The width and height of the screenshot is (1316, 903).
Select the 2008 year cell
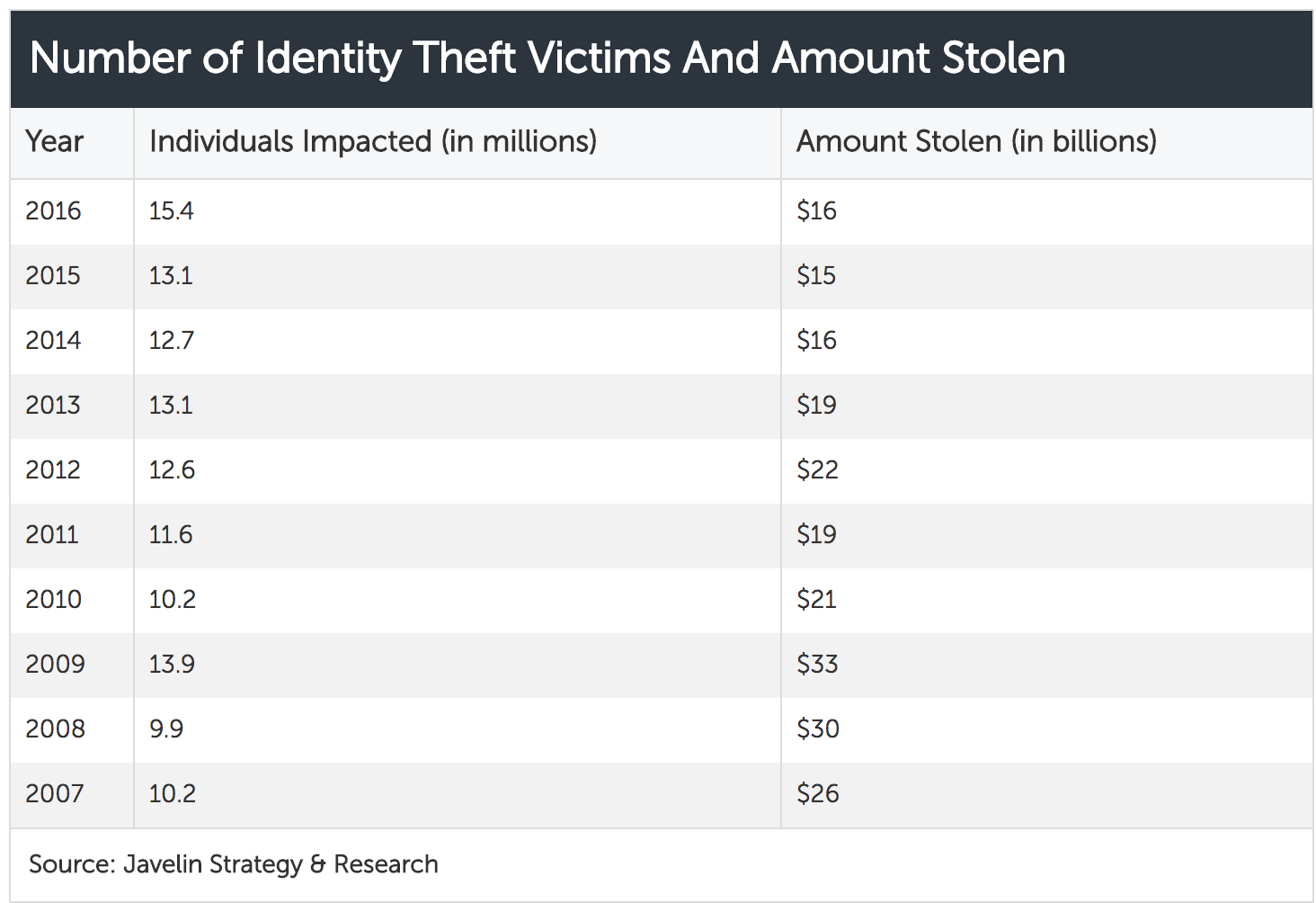tap(55, 729)
